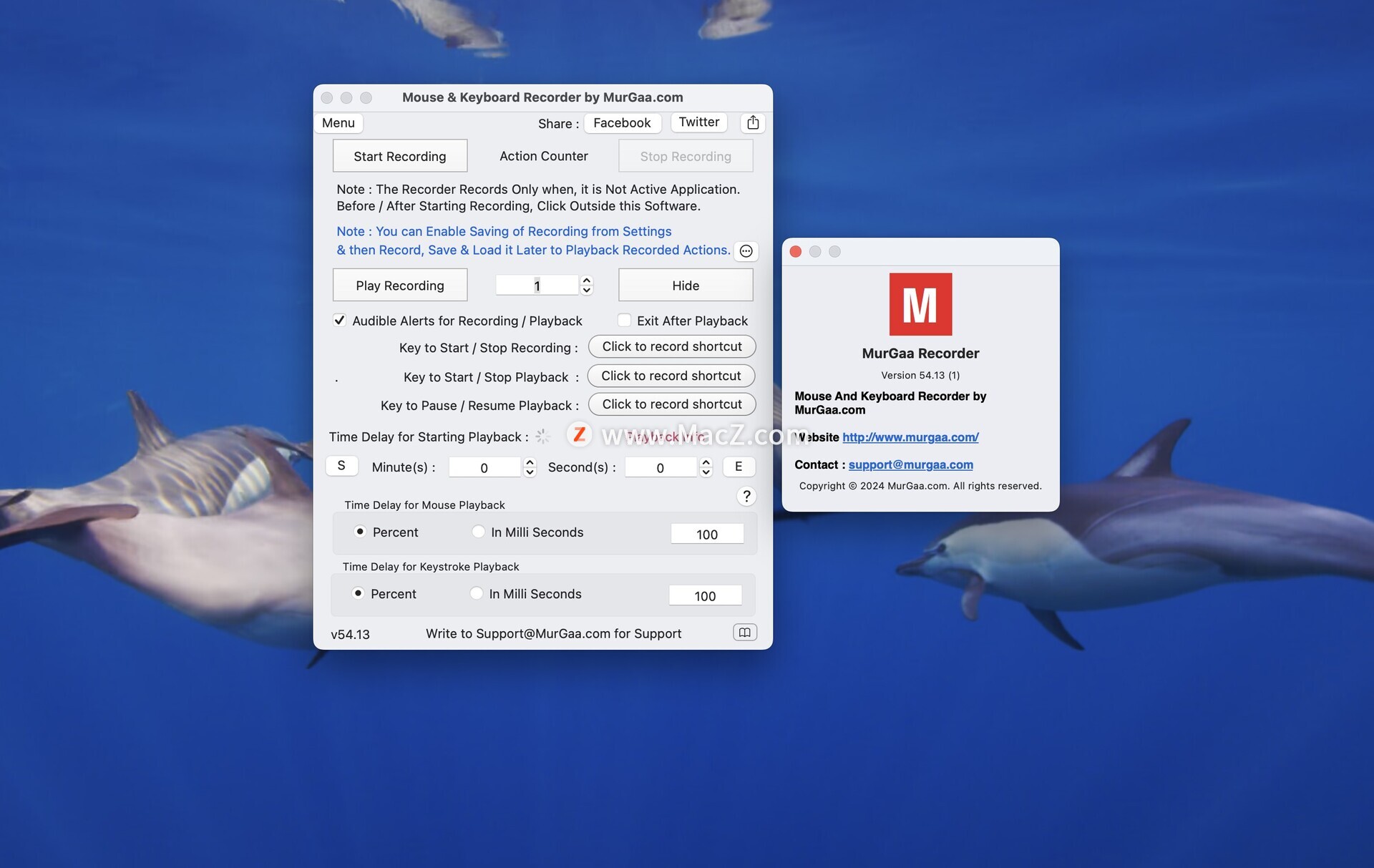Share on Twitter
This screenshot has height=868, width=1374.
click(699, 122)
